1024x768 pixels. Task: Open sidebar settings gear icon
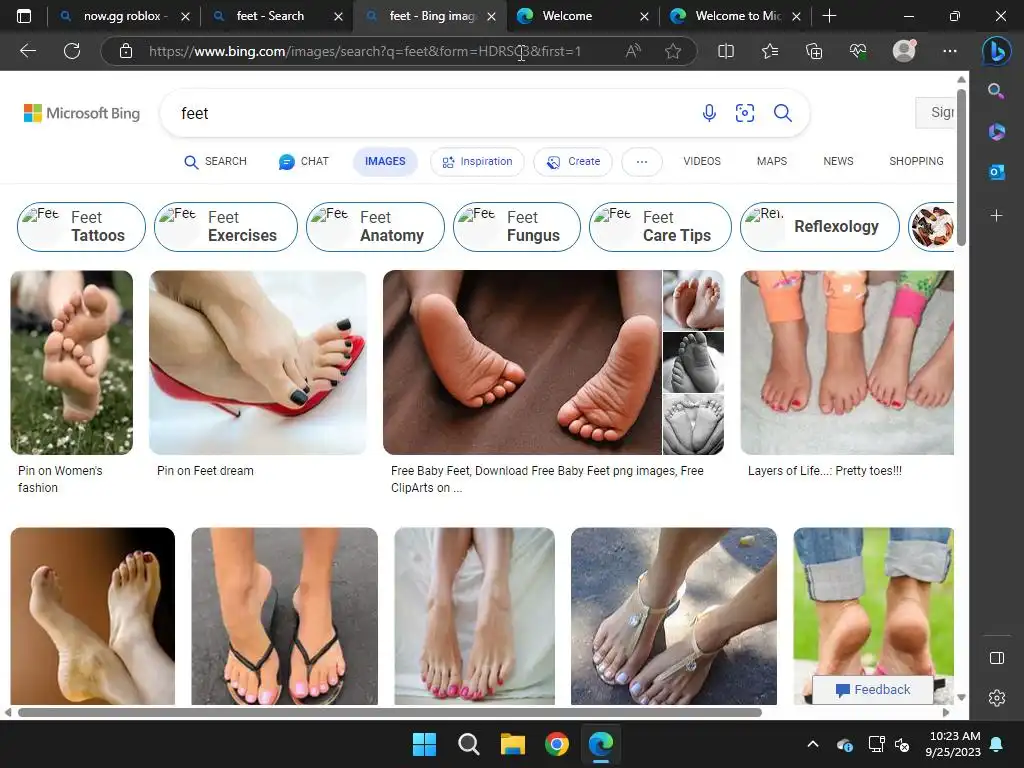pyautogui.click(x=997, y=698)
